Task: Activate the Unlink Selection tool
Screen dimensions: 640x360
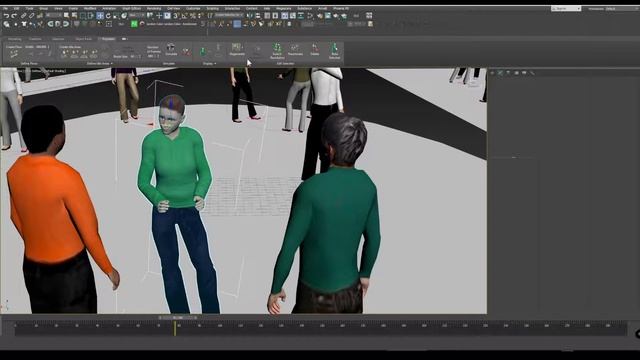Action: tap(31, 16)
